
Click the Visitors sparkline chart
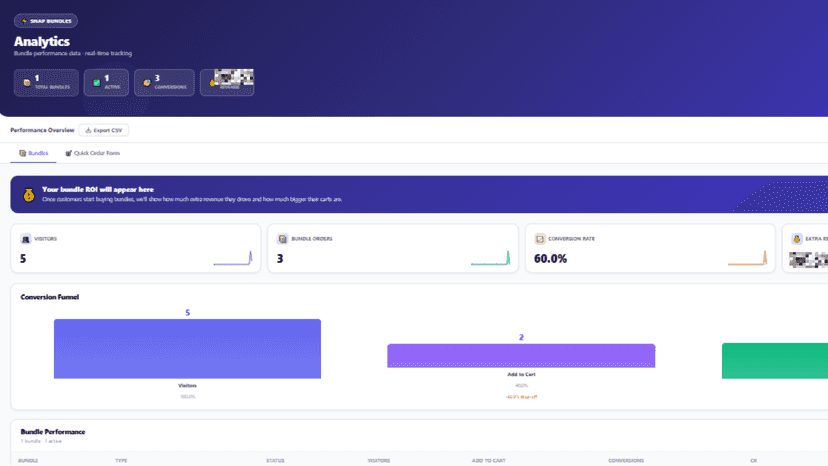click(x=233, y=258)
